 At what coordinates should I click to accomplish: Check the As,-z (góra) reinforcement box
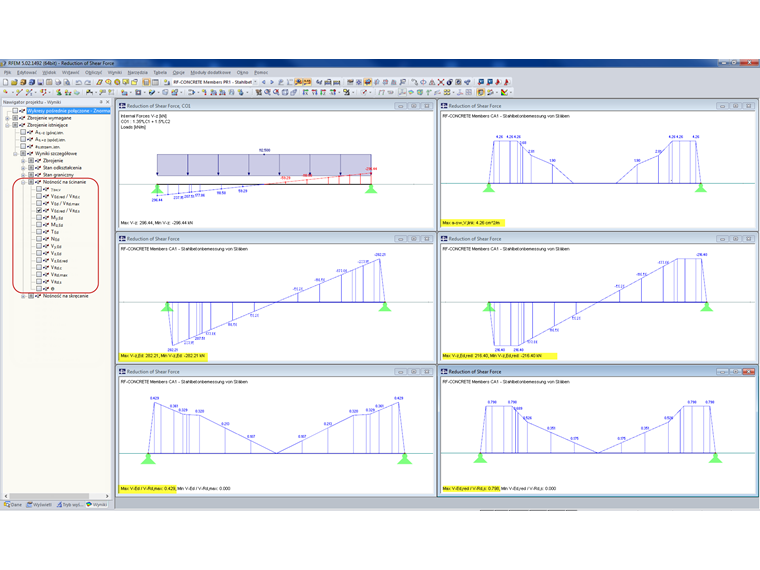click(x=23, y=132)
